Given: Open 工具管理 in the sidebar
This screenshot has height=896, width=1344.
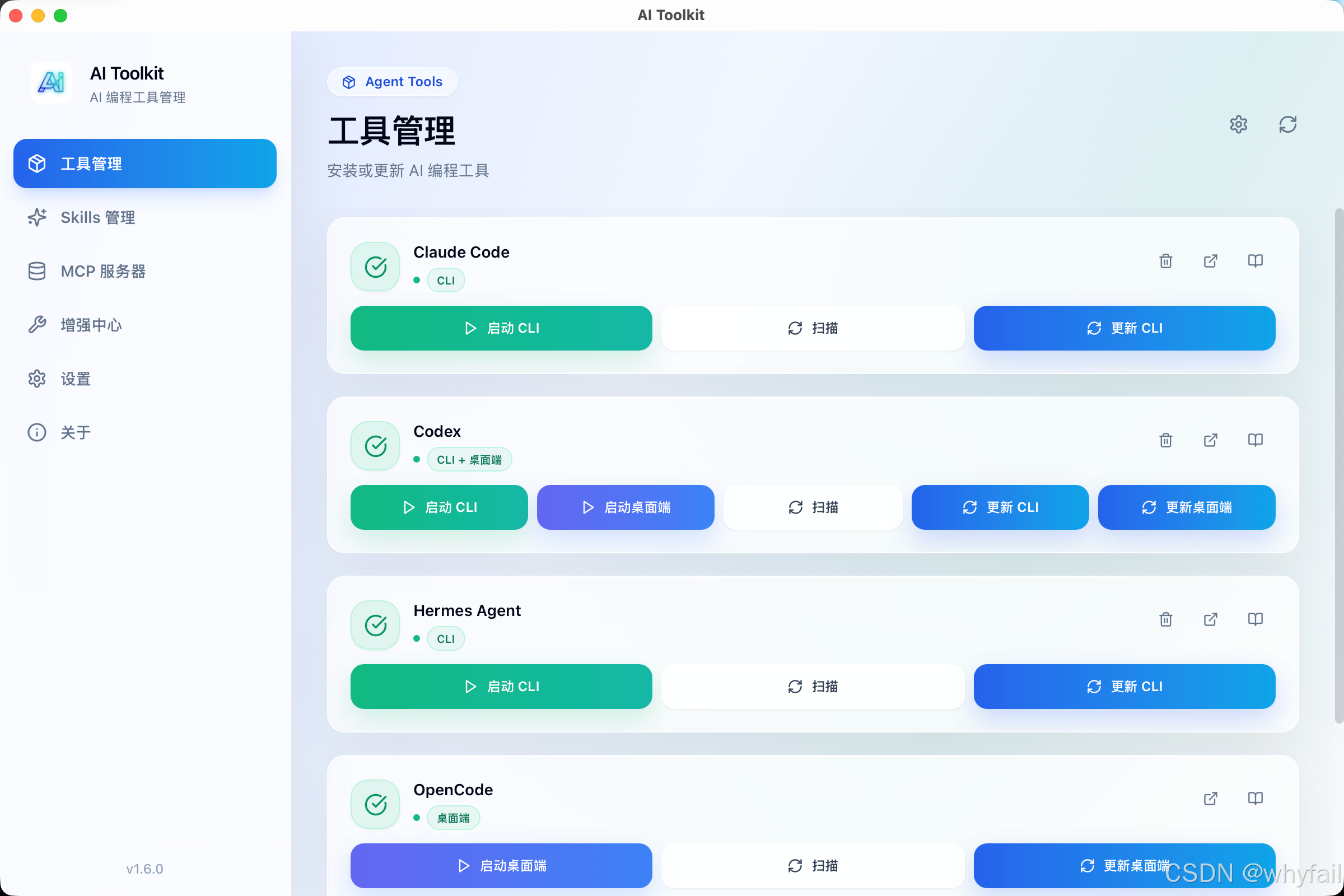Looking at the screenshot, I should (x=145, y=164).
